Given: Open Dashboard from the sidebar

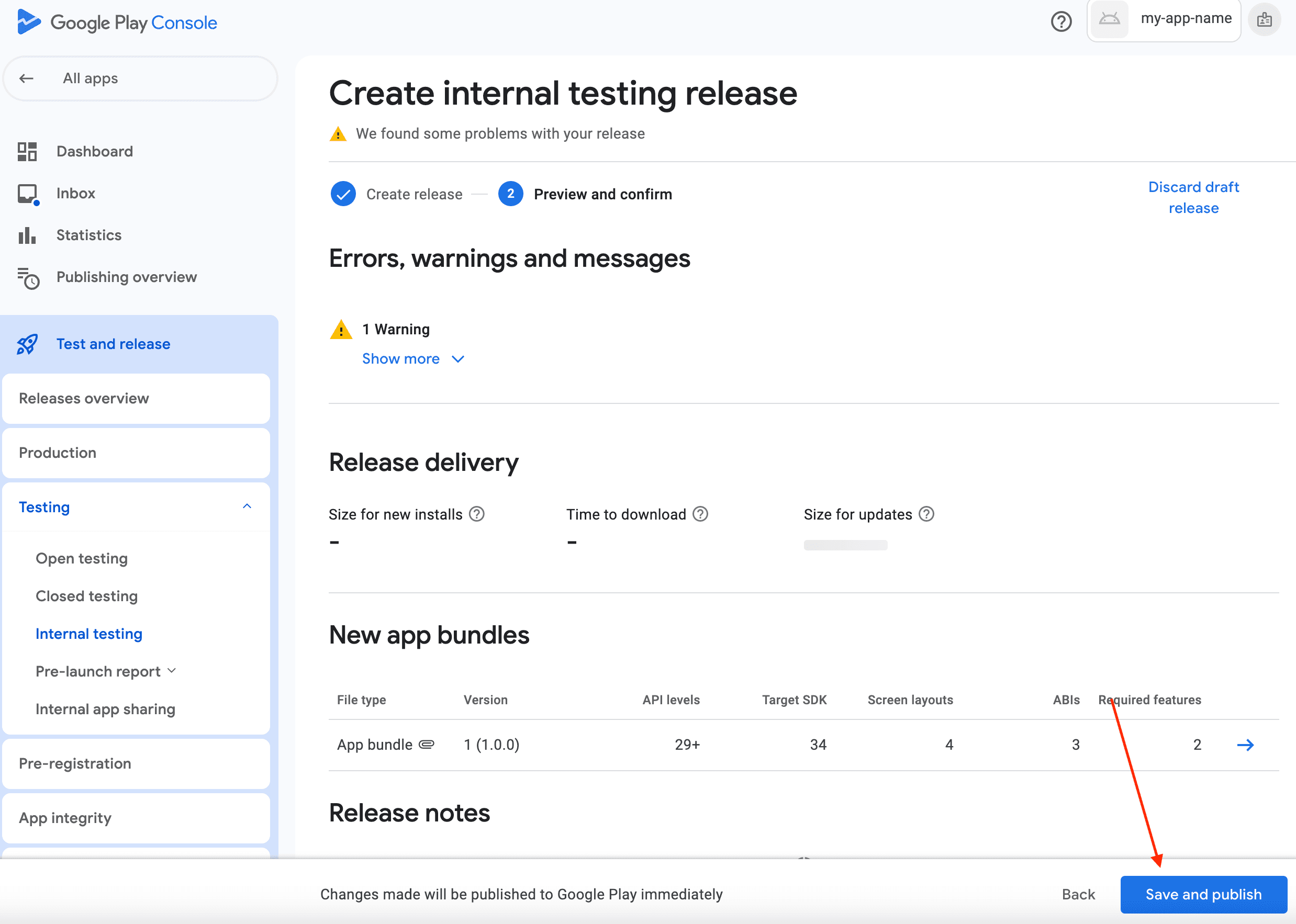Looking at the screenshot, I should click(95, 151).
